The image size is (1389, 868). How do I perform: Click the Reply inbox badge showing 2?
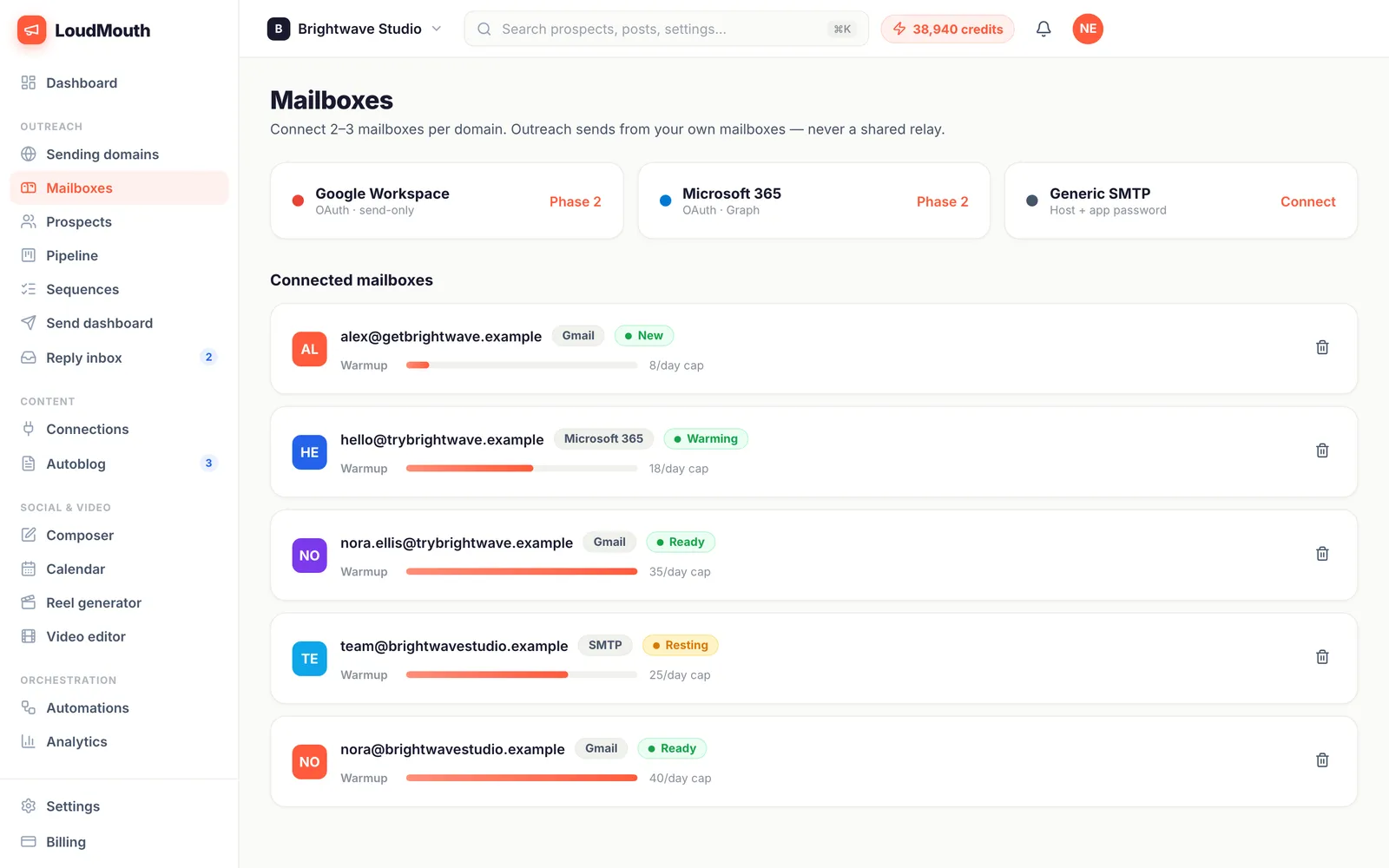click(208, 357)
